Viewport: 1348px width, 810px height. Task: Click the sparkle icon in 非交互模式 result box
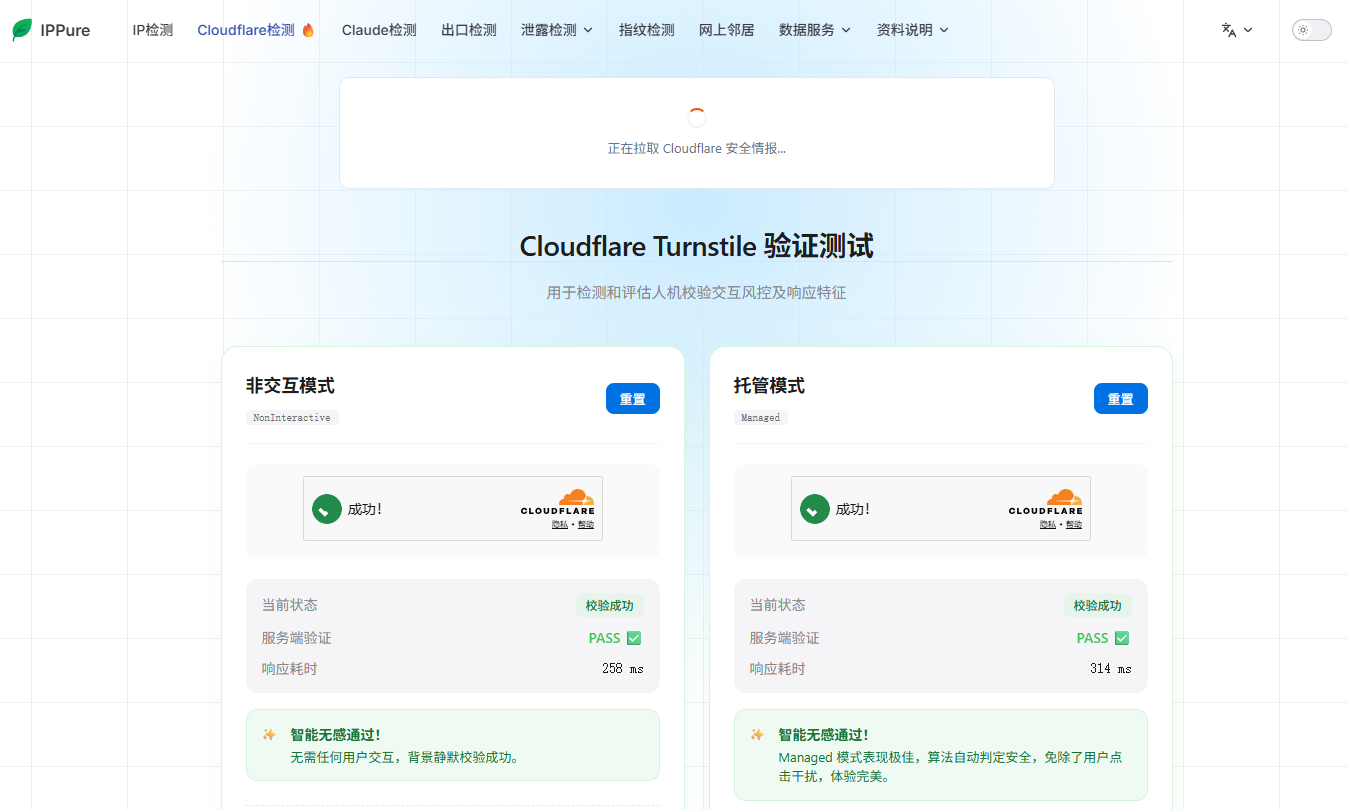click(x=269, y=735)
